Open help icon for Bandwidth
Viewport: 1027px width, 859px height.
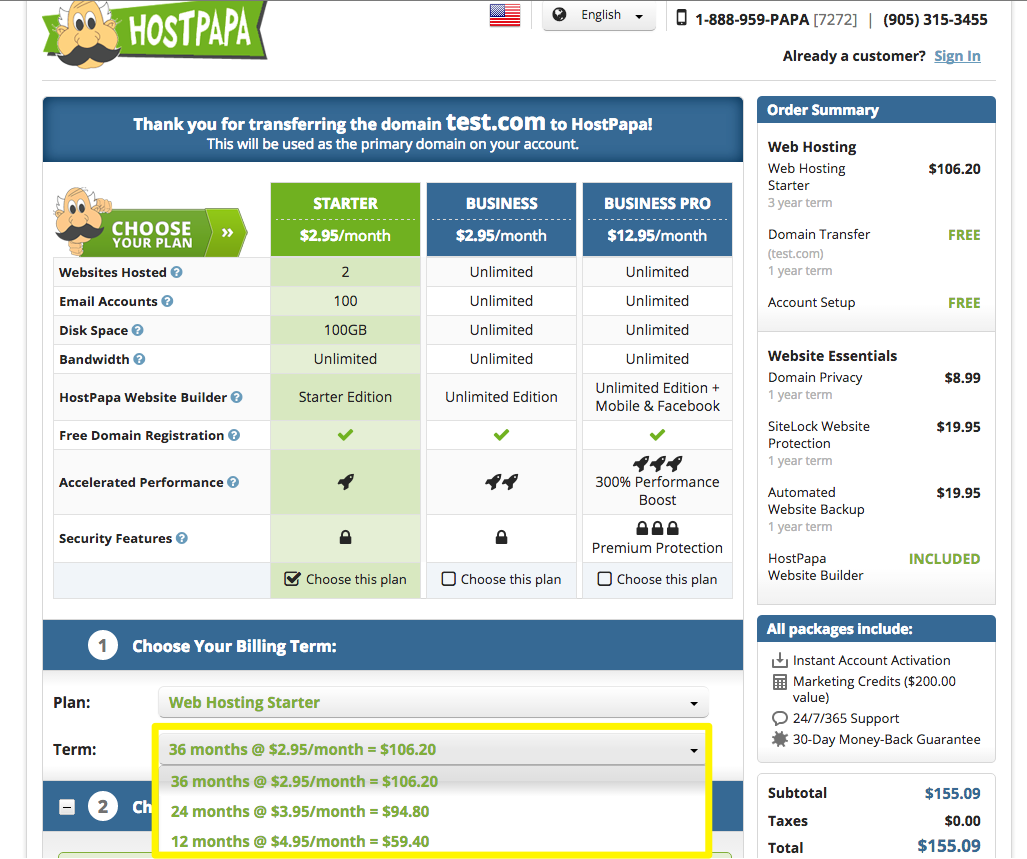[x=140, y=359]
